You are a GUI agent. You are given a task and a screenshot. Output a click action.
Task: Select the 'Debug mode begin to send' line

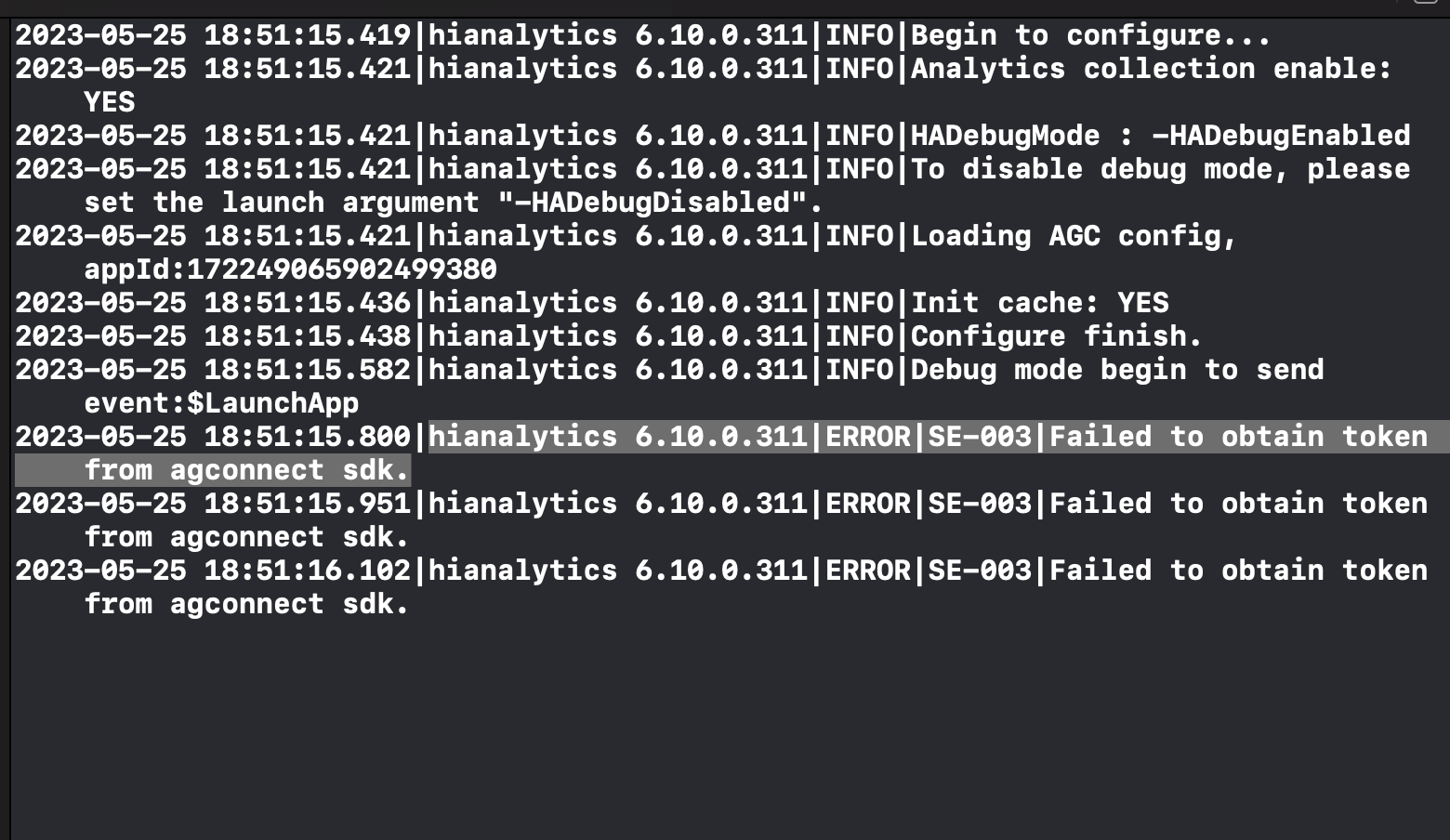669,370
